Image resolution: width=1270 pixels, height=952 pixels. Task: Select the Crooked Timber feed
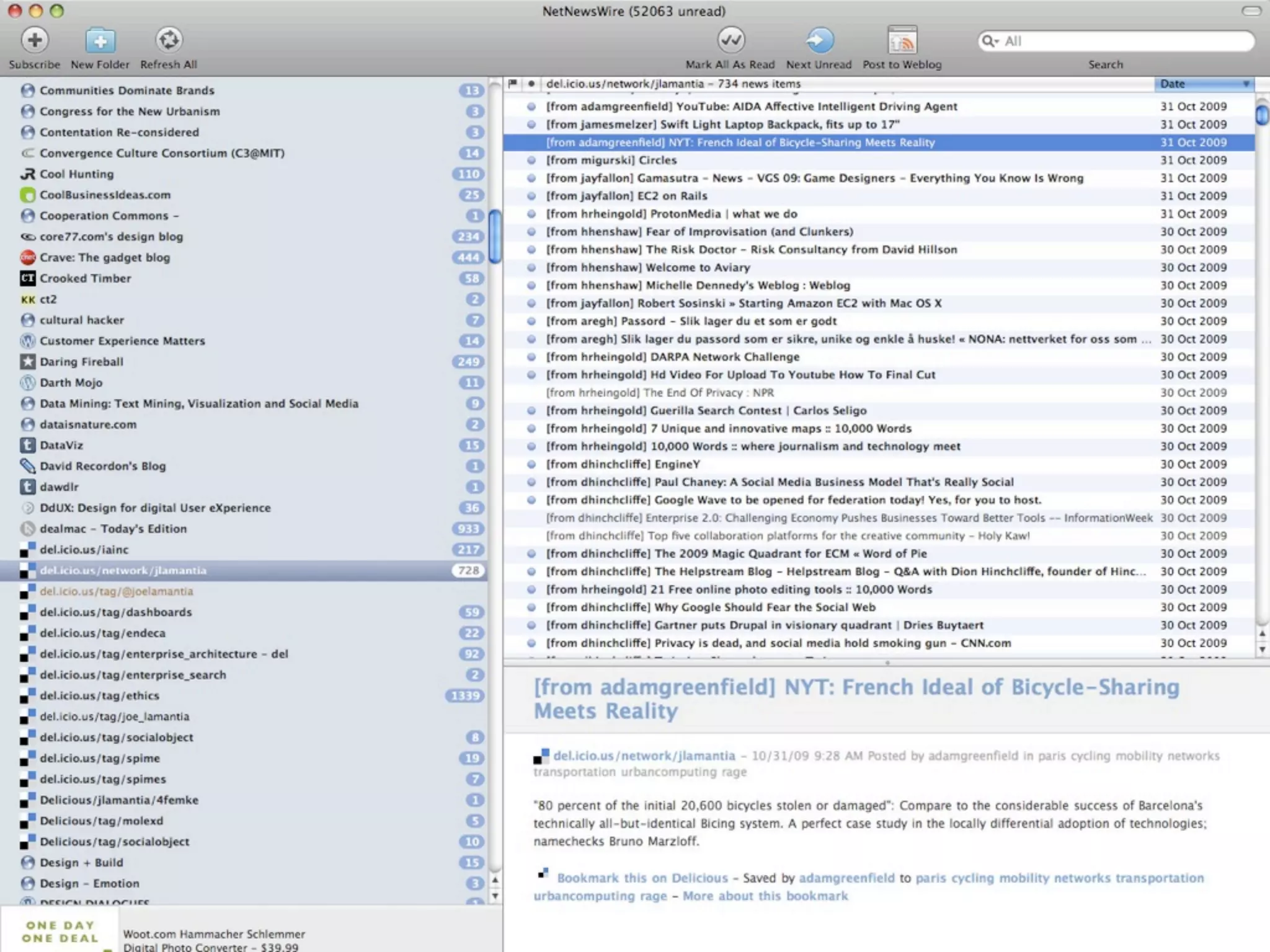coord(85,278)
